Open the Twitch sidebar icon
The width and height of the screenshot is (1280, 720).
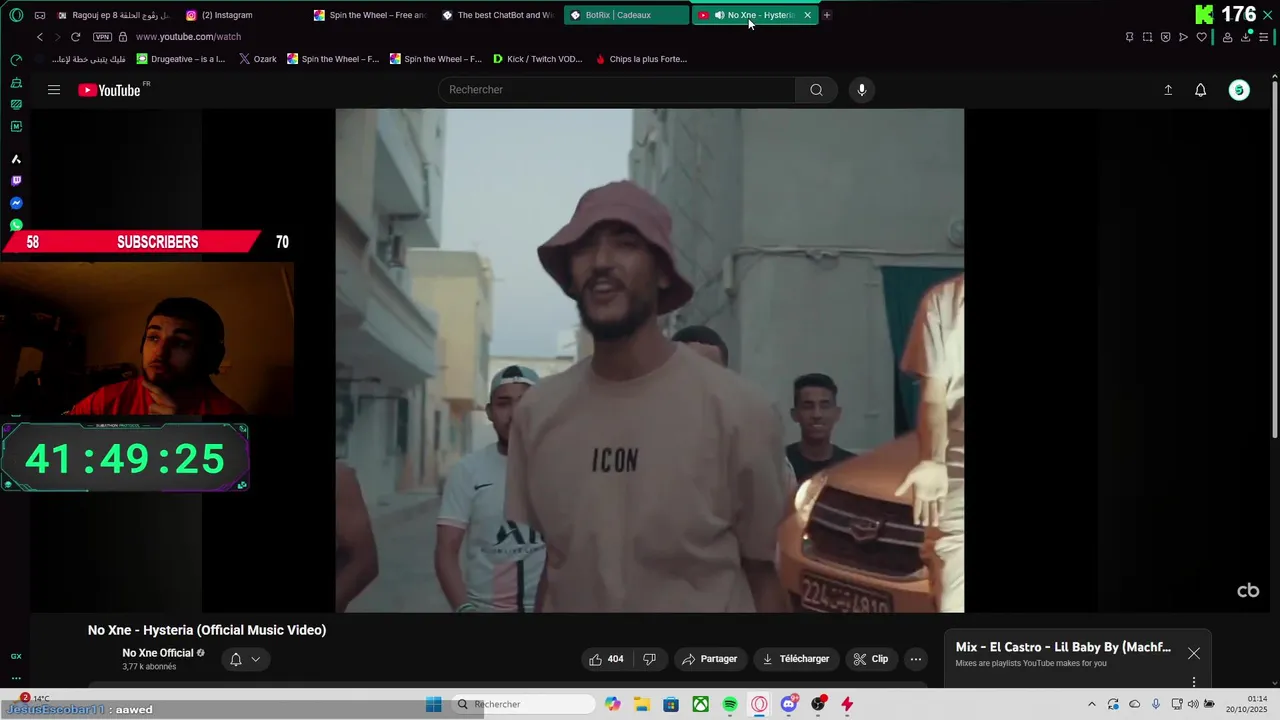point(16,181)
